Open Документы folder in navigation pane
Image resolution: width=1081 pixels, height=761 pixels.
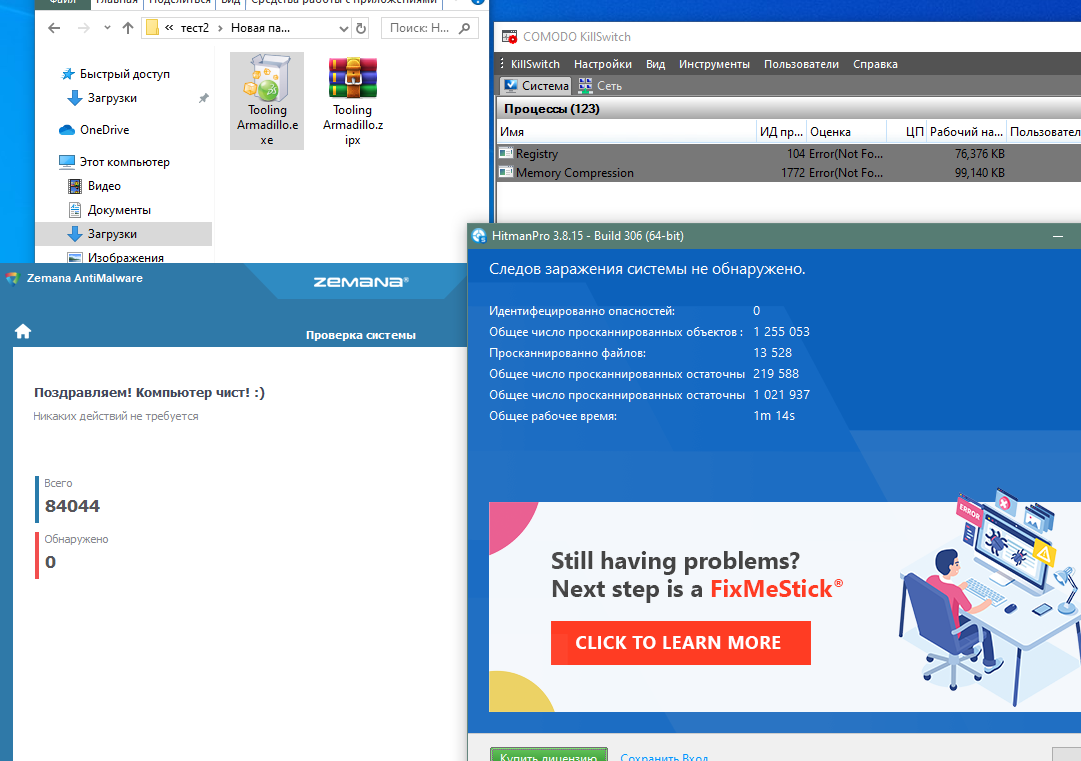[x=119, y=210]
